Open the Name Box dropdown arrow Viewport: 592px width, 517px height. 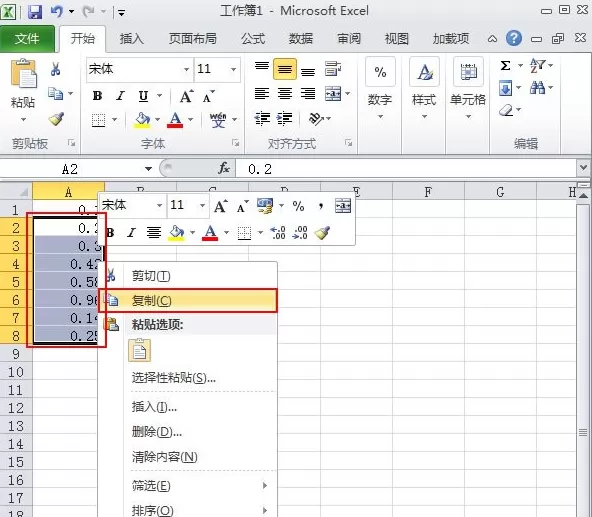pos(148,169)
